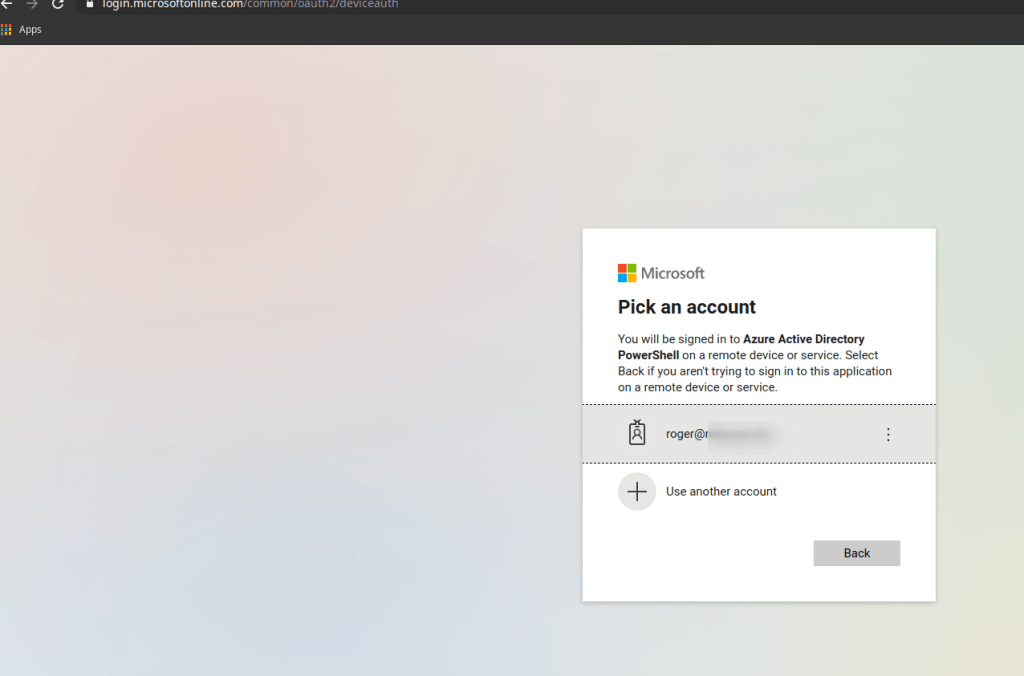Image resolution: width=1024 pixels, height=676 pixels.
Task: Click the 'Pick an account' heading
Action: pos(687,307)
